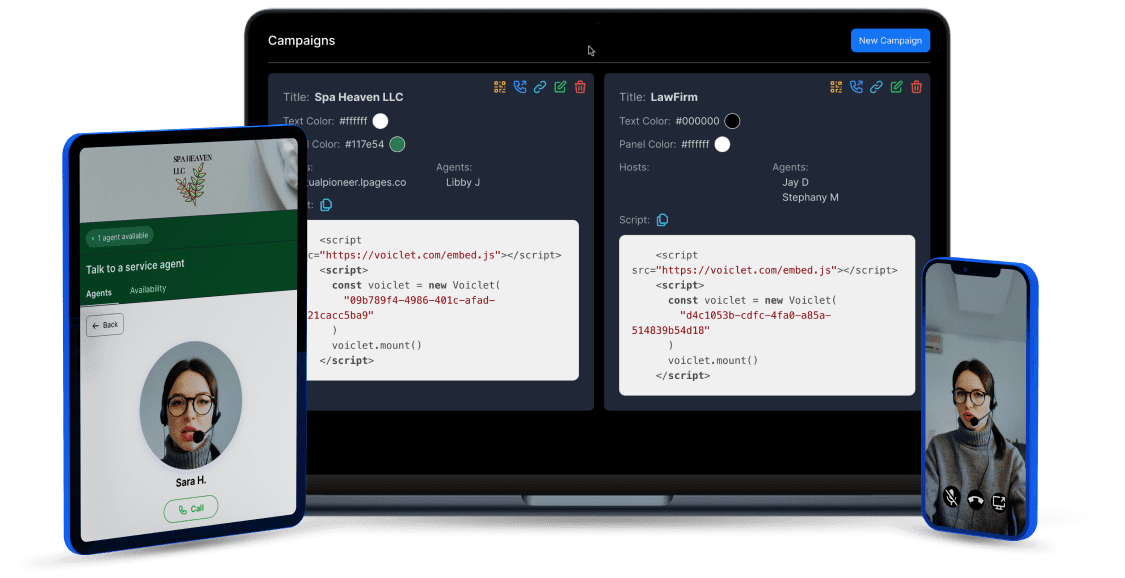Open QR code for LawFirm campaign

tap(836, 87)
